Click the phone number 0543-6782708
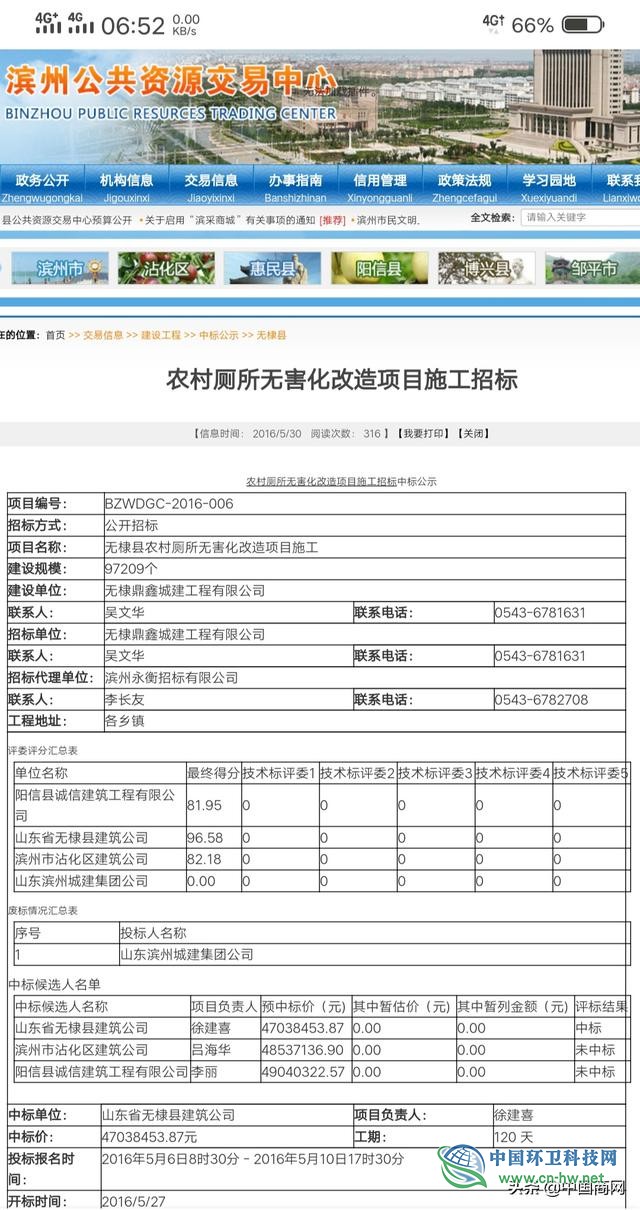 [541, 700]
